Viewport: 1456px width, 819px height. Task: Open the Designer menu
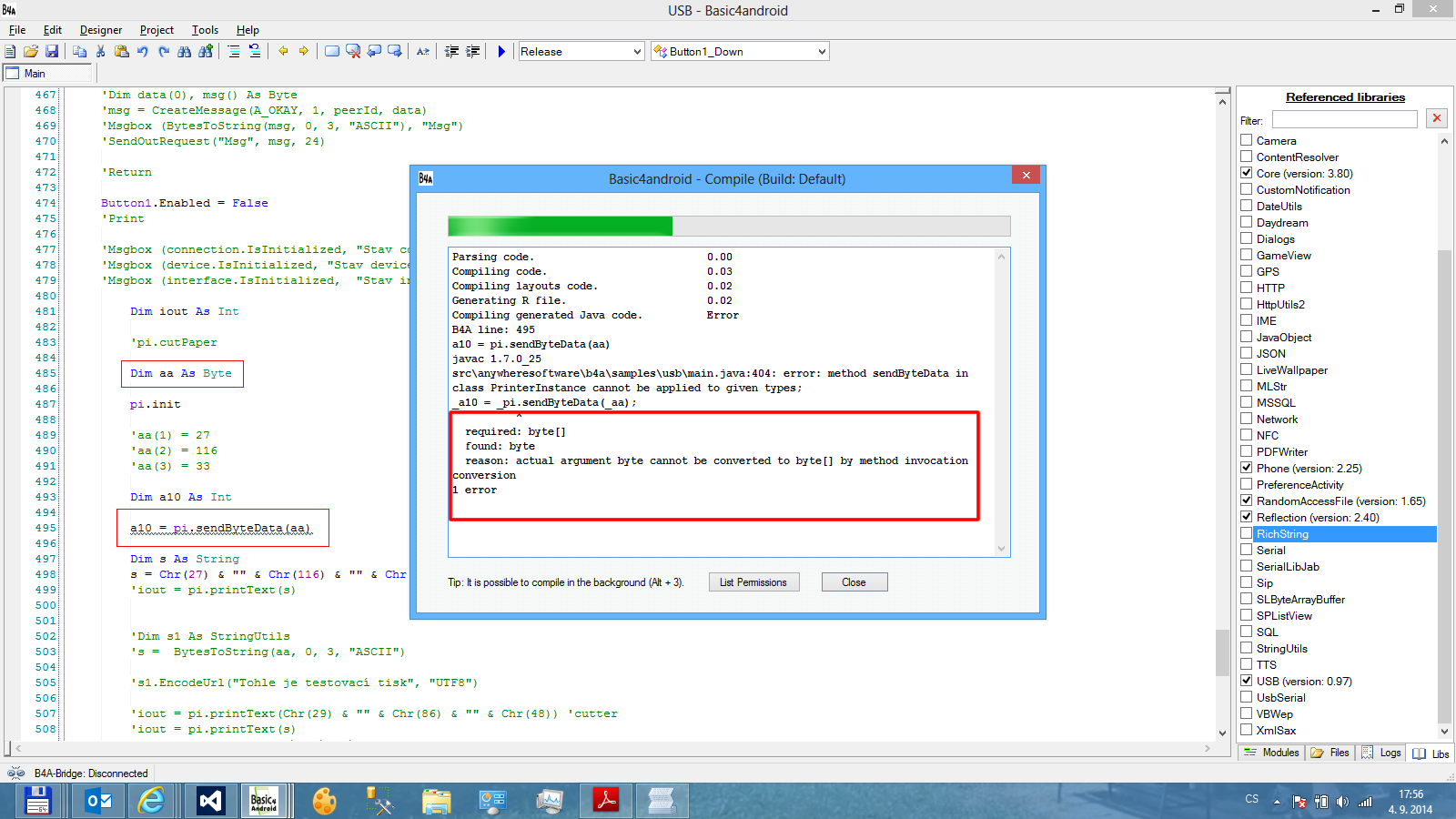pyautogui.click(x=101, y=30)
